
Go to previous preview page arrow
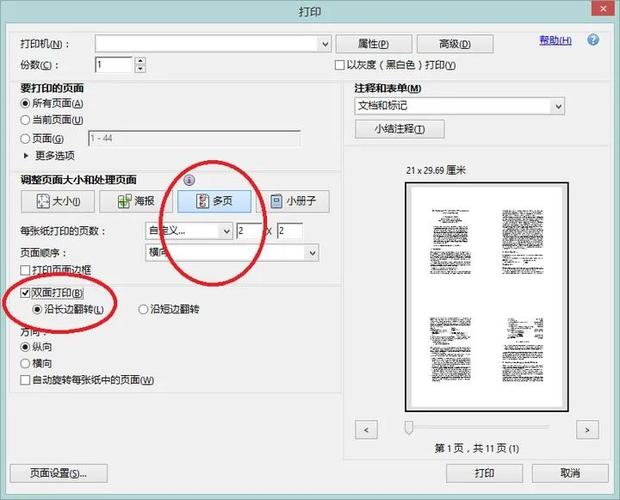click(x=366, y=430)
